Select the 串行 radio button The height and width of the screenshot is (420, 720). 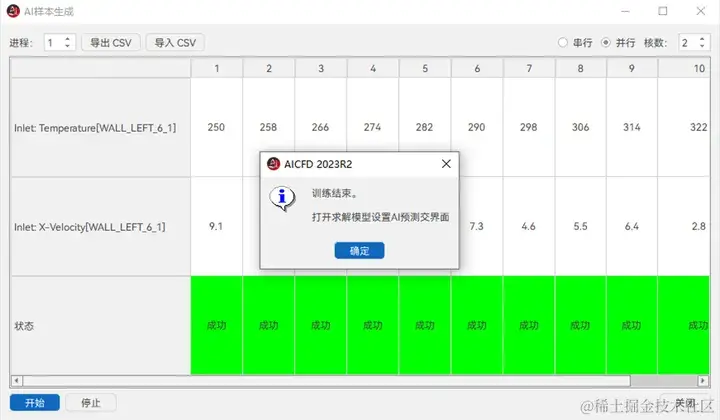point(562,42)
